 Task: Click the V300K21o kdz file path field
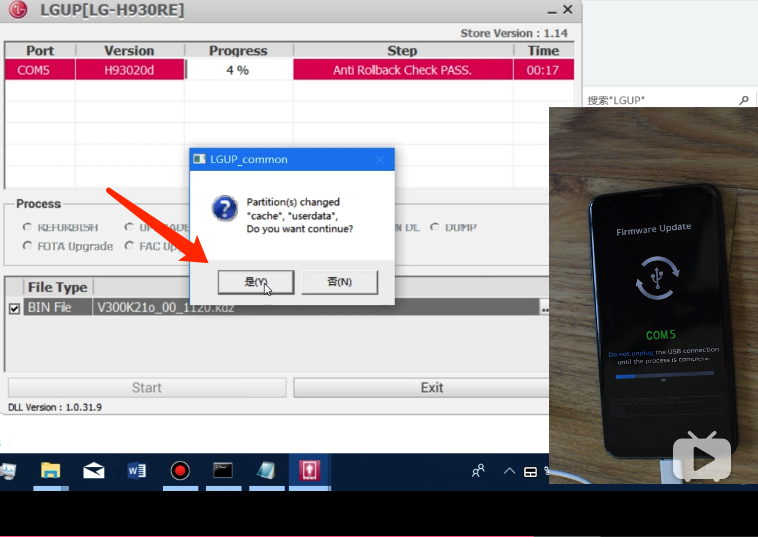(316, 307)
